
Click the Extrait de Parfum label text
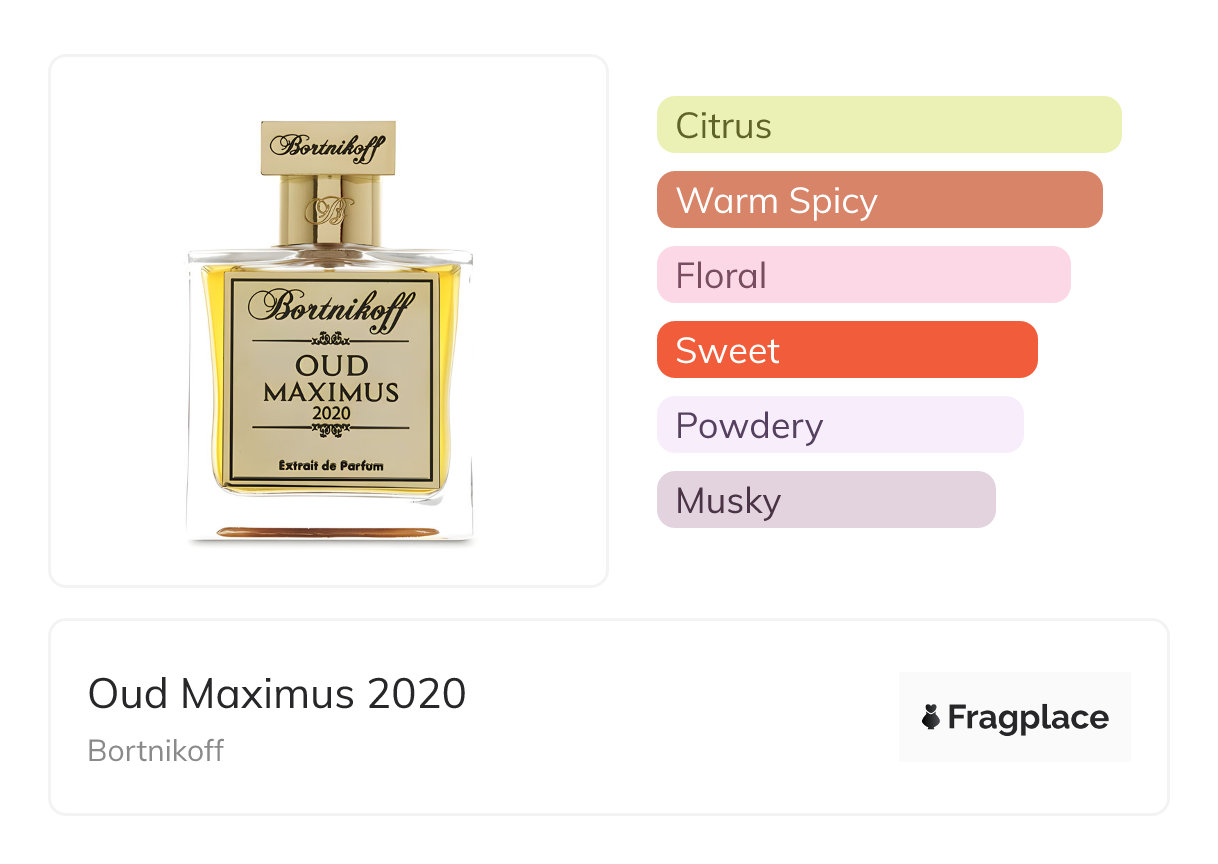pos(331,465)
